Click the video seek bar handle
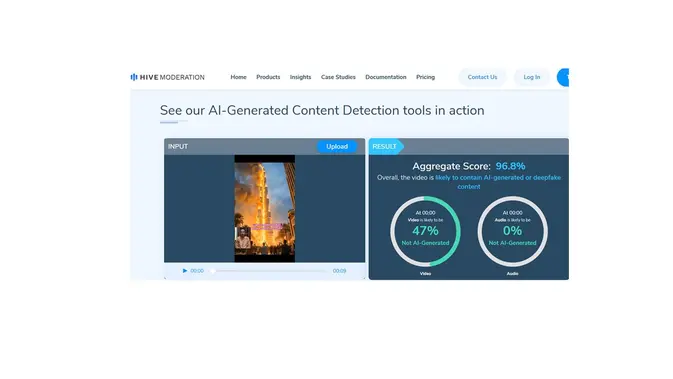The height and width of the screenshot is (379, 673). tap(213, 271)
